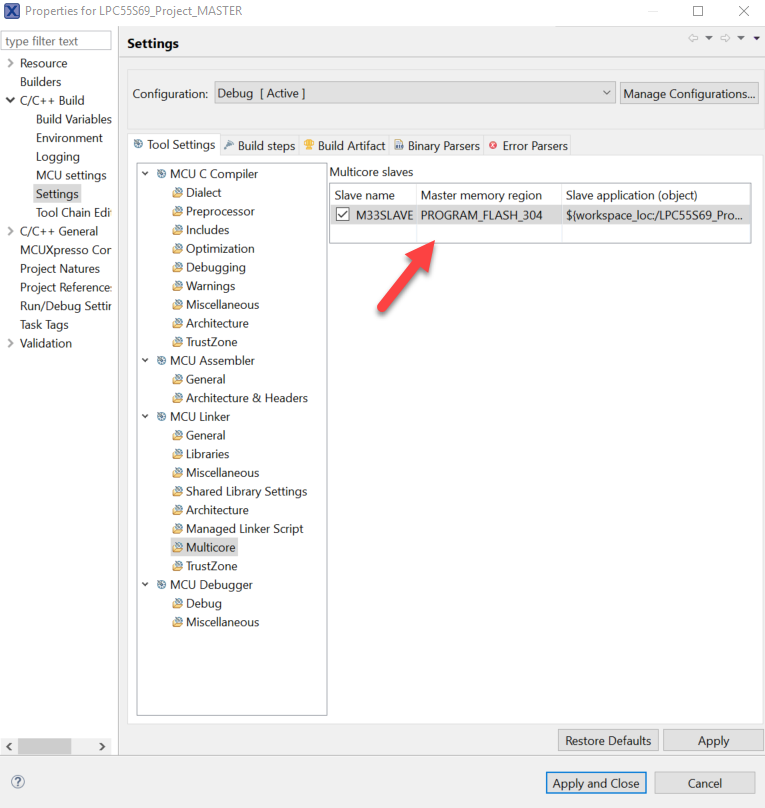
Task: Click Apply and Close
Action: coord(596,783)
